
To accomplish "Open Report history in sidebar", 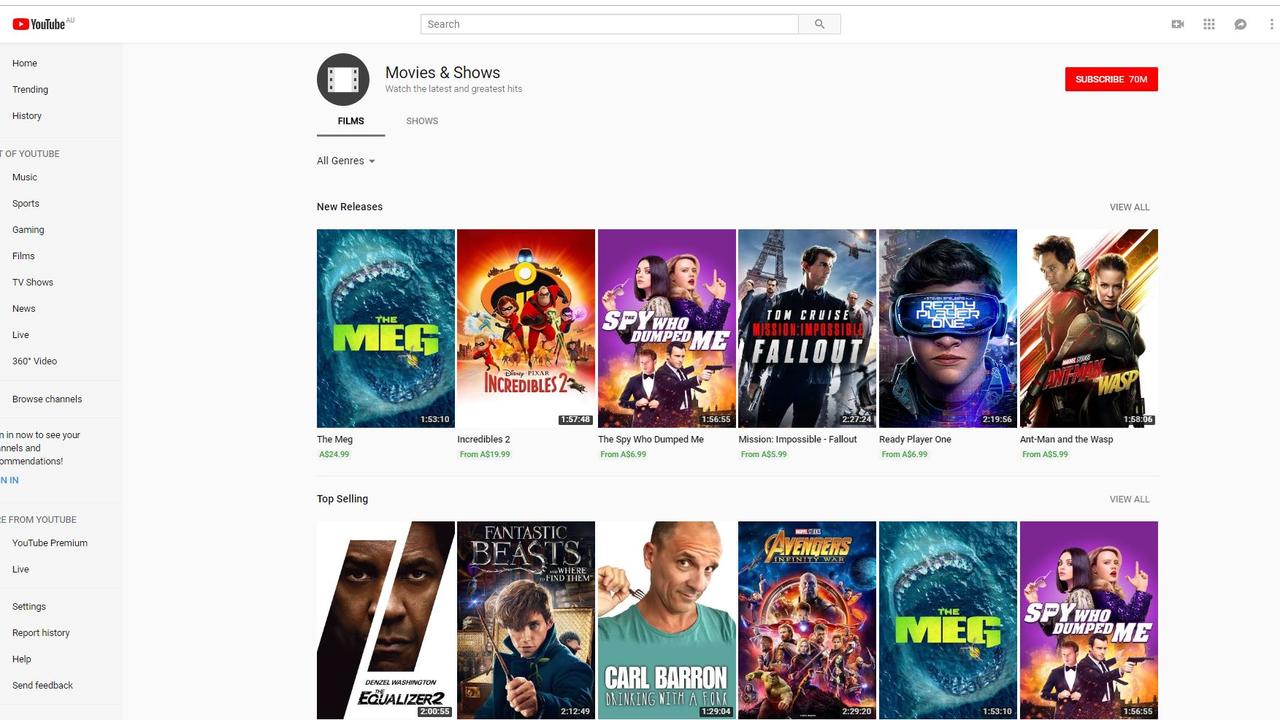I will tap(41, 633).
